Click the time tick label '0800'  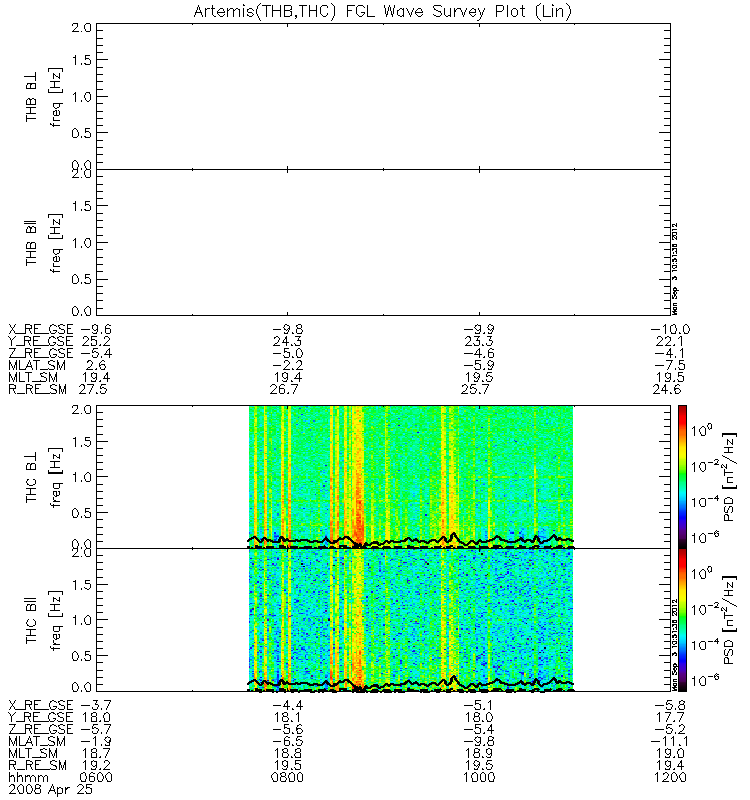tap(288, 777)
